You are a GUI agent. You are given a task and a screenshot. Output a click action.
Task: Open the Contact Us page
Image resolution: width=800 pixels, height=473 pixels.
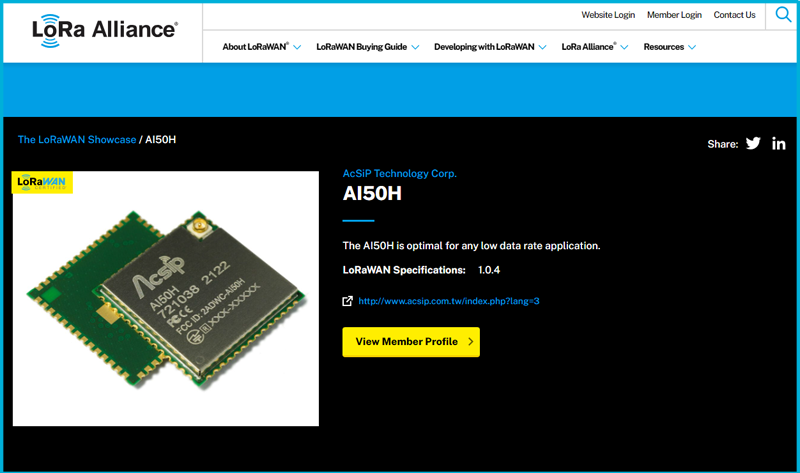[734, 15]
